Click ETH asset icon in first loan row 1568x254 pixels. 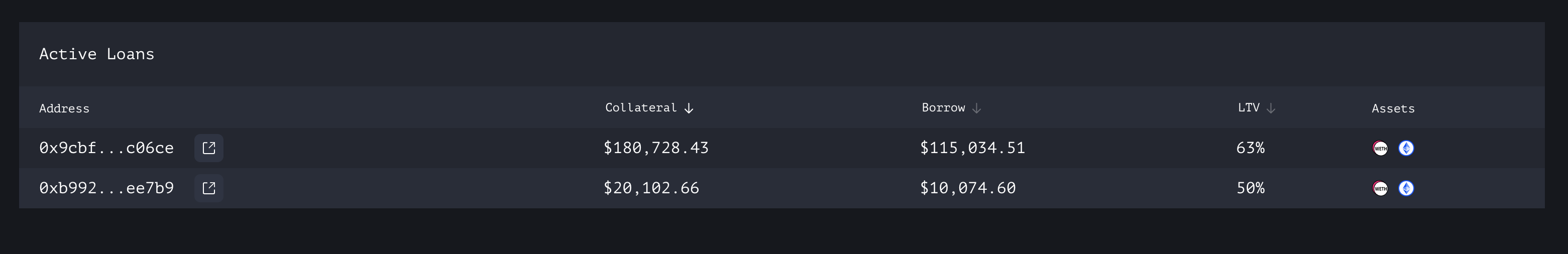(x=1406, y=148)
